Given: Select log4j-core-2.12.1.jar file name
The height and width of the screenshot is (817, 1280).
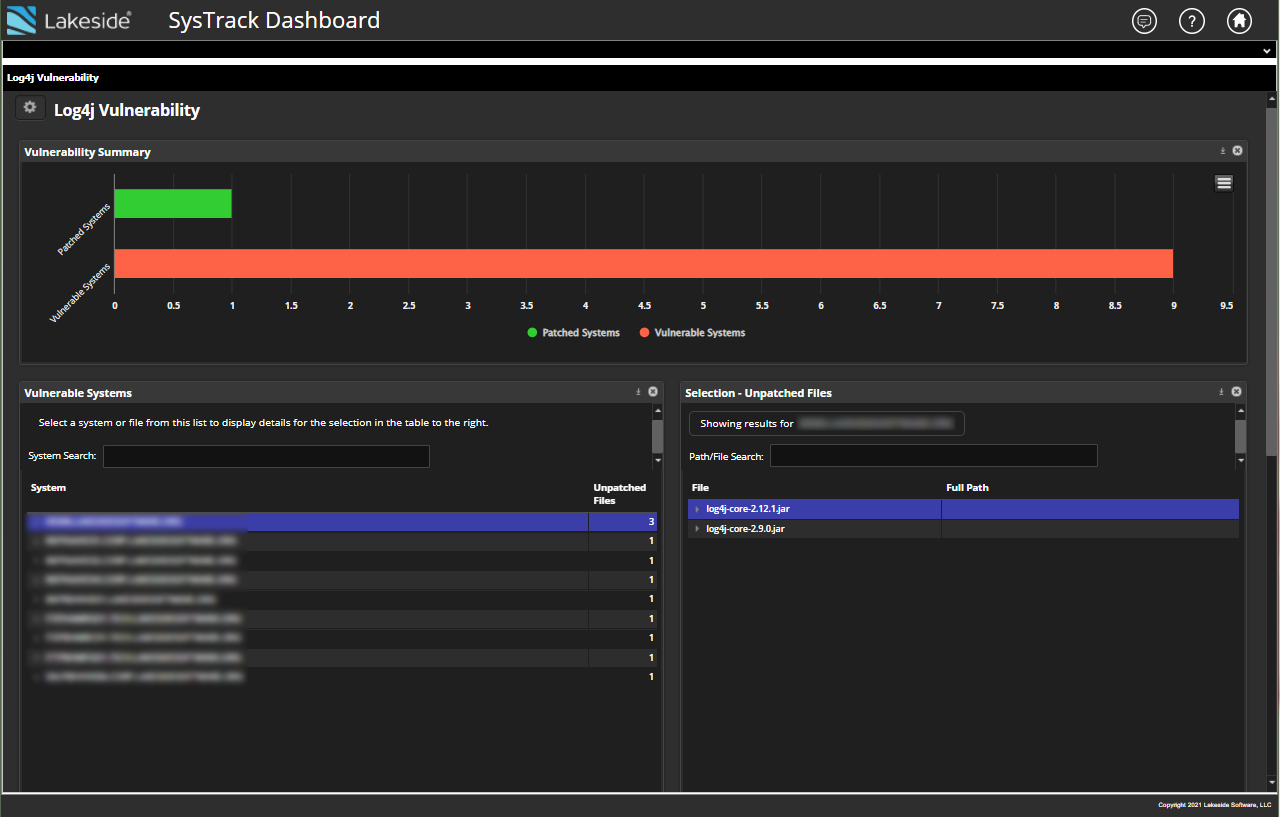Looking at the screenshot, I should point(748,510).
